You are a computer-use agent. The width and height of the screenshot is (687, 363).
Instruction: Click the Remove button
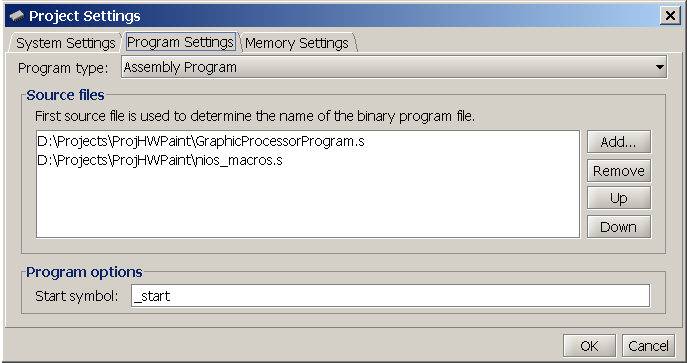(619, 171)
